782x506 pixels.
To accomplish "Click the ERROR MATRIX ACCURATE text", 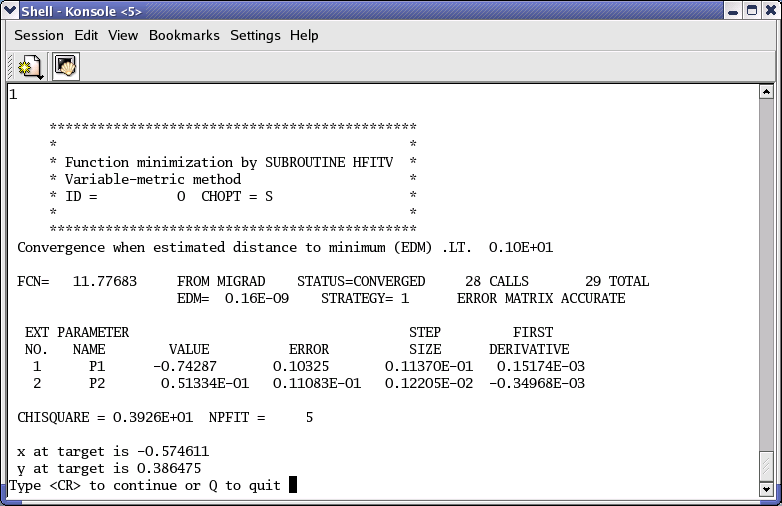I will [541, 299].
